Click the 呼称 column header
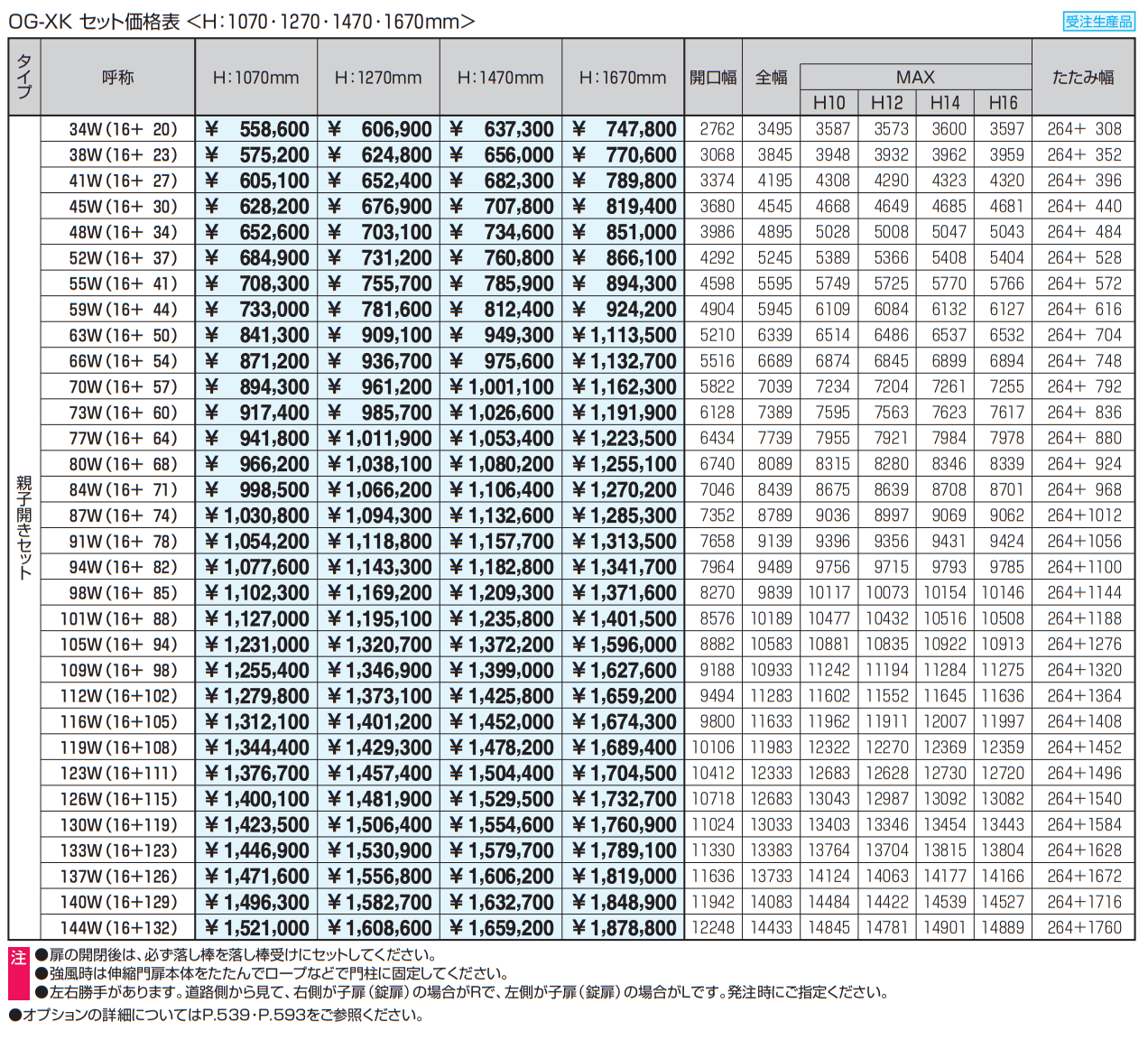1148x1040 pixels. [x=117, y=78]
